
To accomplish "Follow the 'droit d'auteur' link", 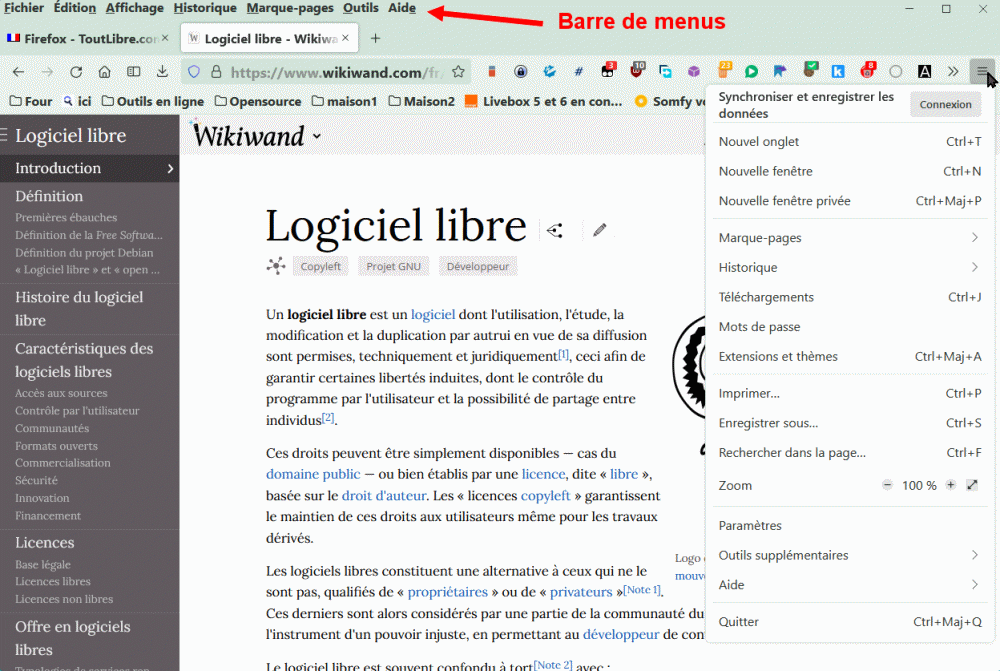I will click(x=383, y=496).
